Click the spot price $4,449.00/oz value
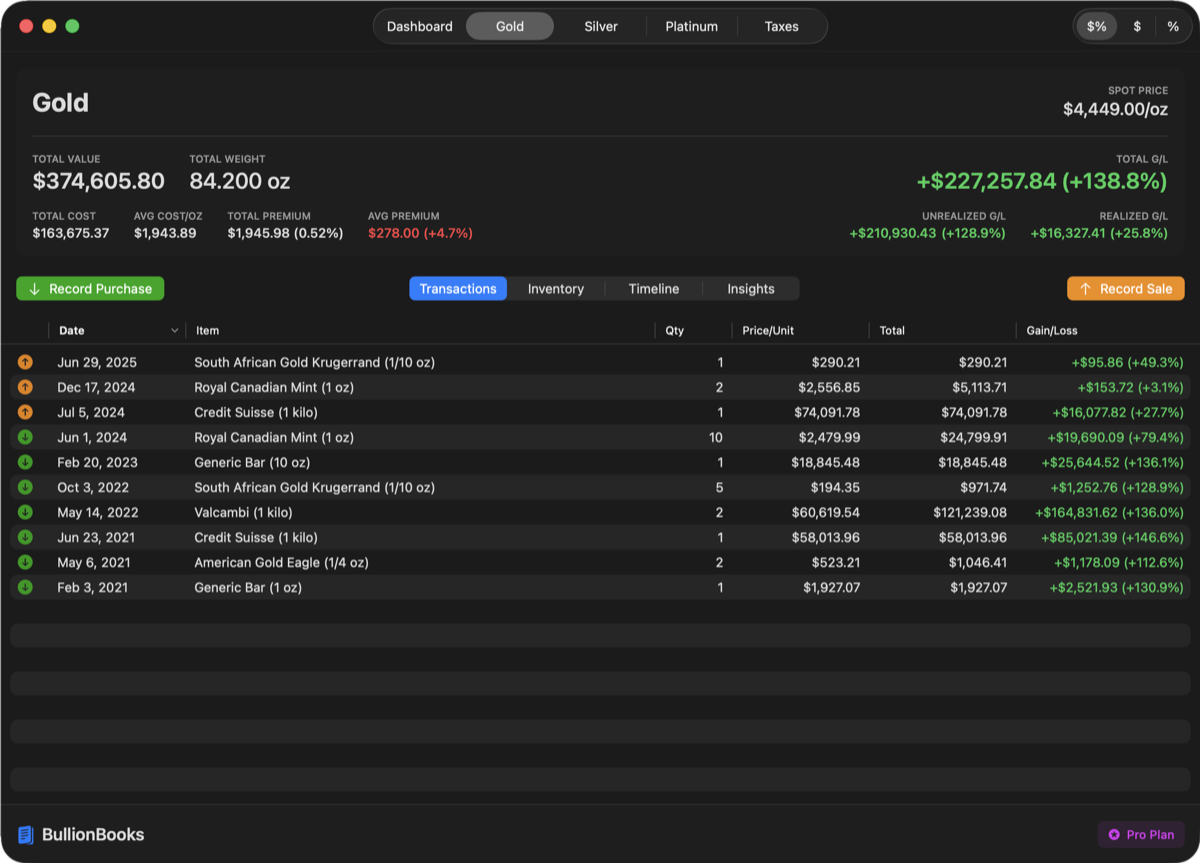The width and height of the screenshot is (1200, 863). click(x=1115, y=109)
